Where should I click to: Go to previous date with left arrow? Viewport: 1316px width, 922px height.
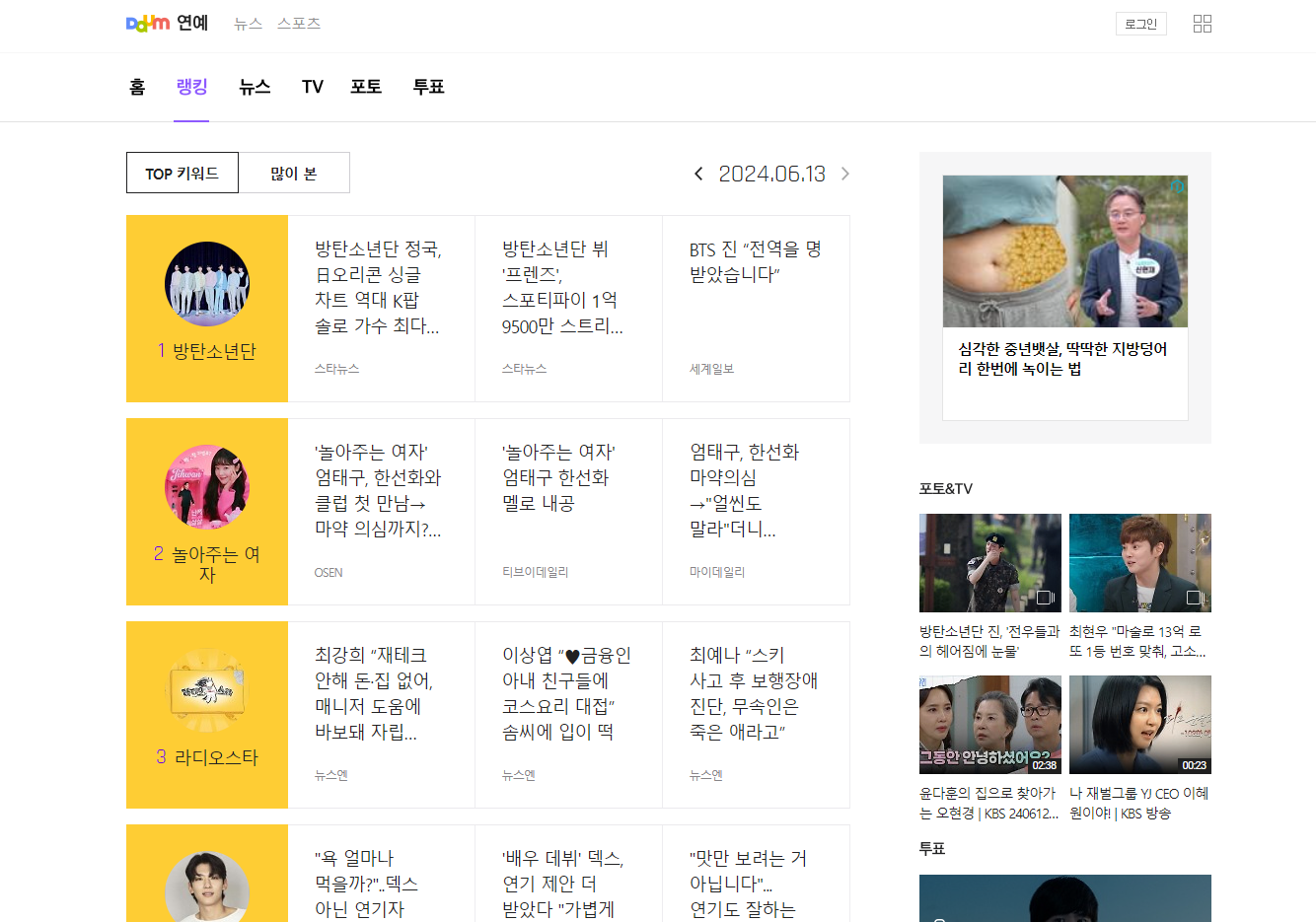(x=698, y=174)
